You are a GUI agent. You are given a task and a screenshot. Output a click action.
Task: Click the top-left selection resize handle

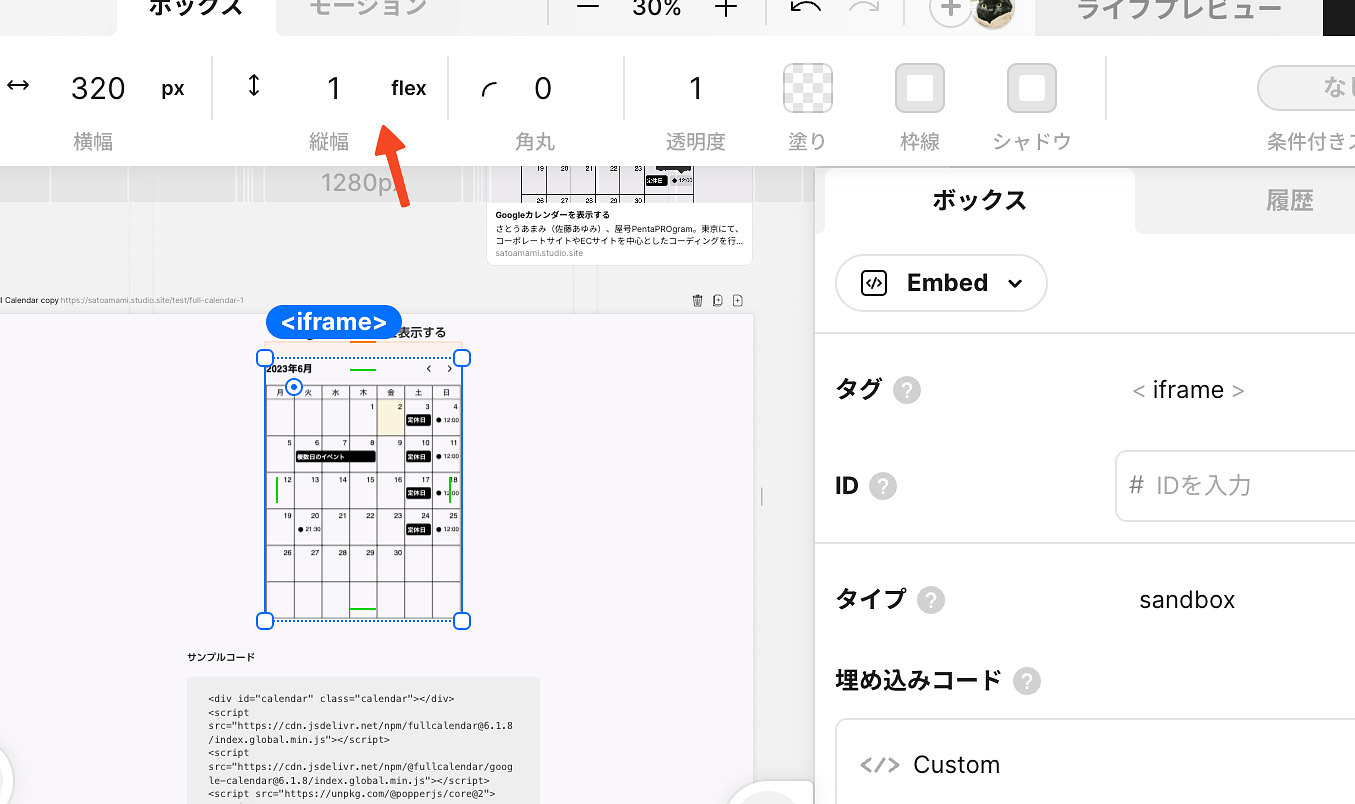click(265, 358)
